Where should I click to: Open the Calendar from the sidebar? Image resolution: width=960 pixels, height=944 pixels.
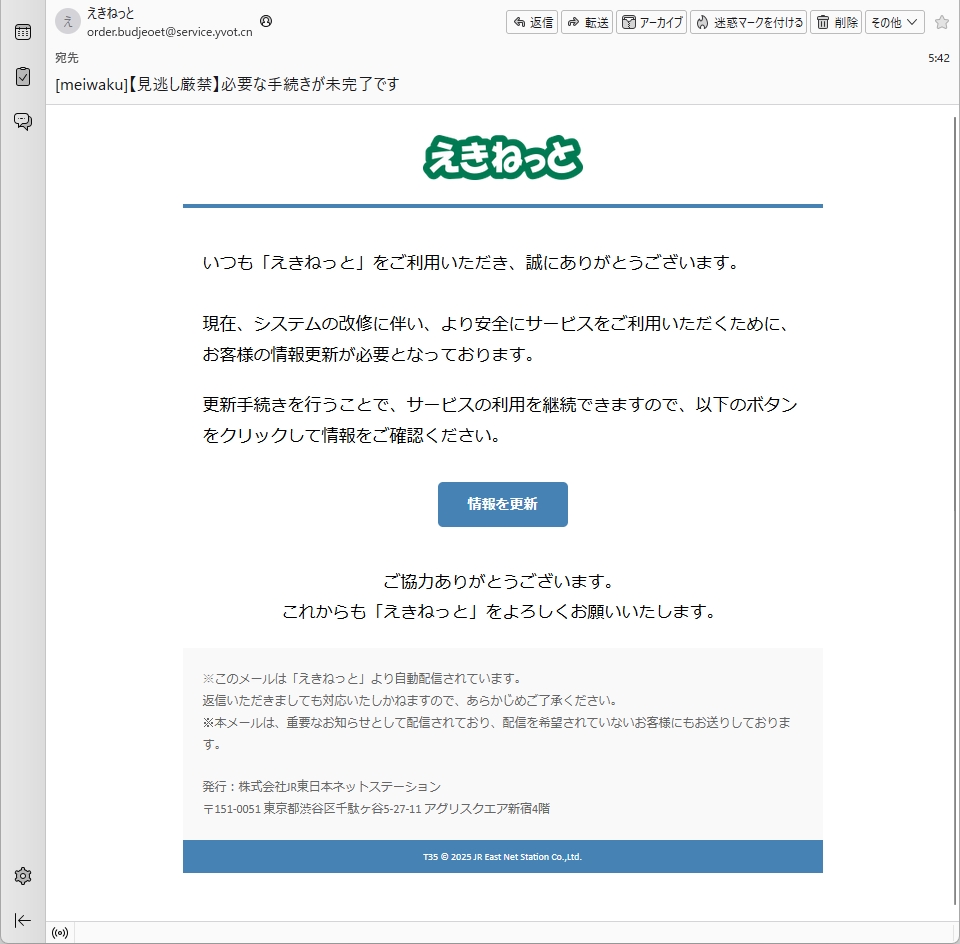point(22,32)
